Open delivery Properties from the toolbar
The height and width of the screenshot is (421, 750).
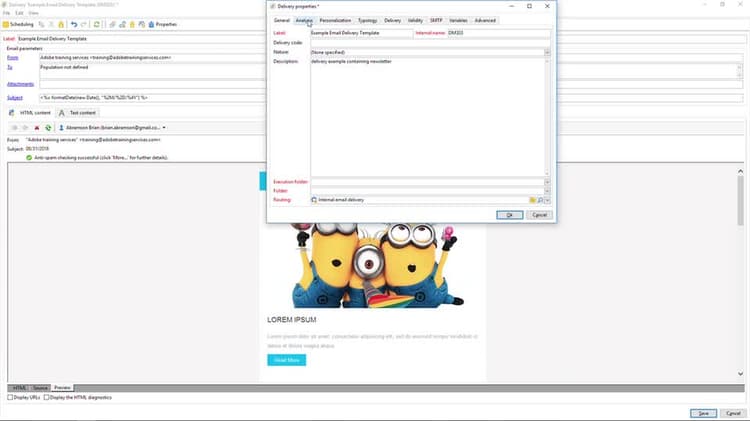[x=163, y=24]
